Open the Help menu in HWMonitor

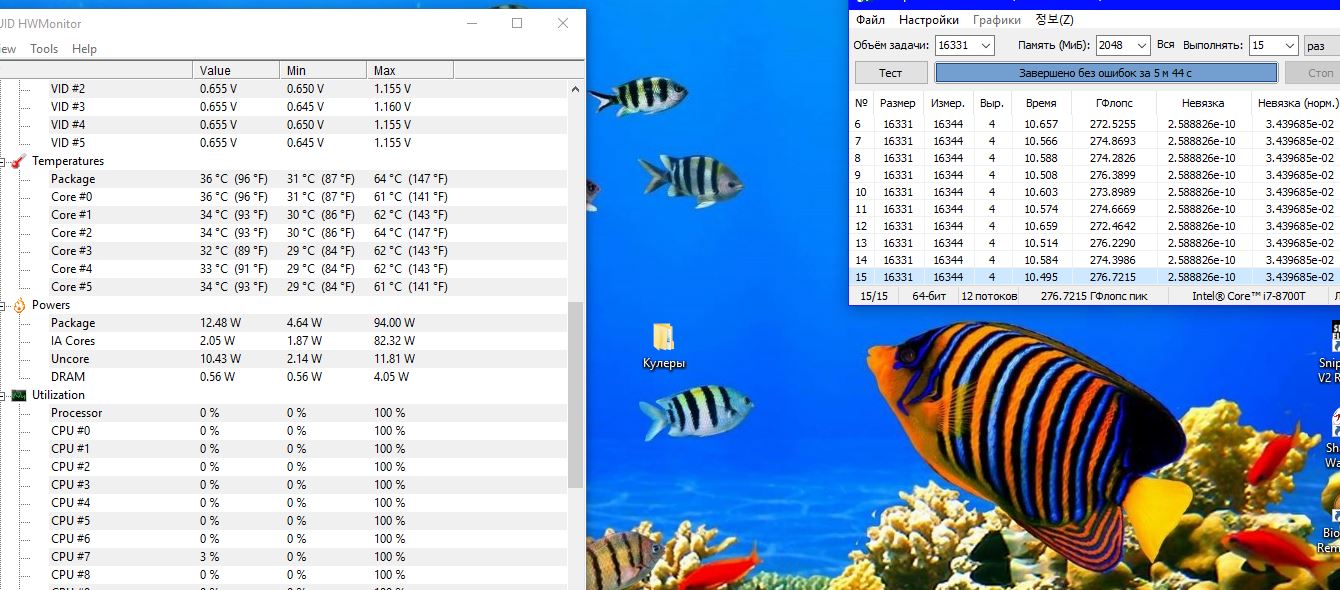85,49
